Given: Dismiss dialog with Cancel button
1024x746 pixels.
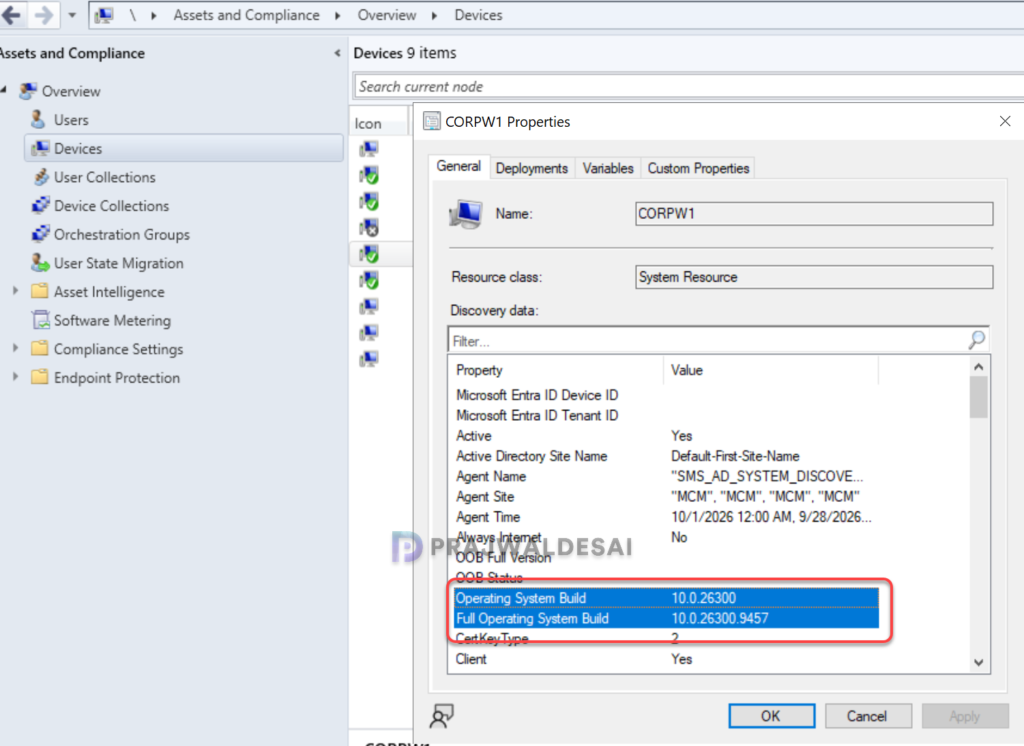Looking at the screenshot, I should click(867, 716).
